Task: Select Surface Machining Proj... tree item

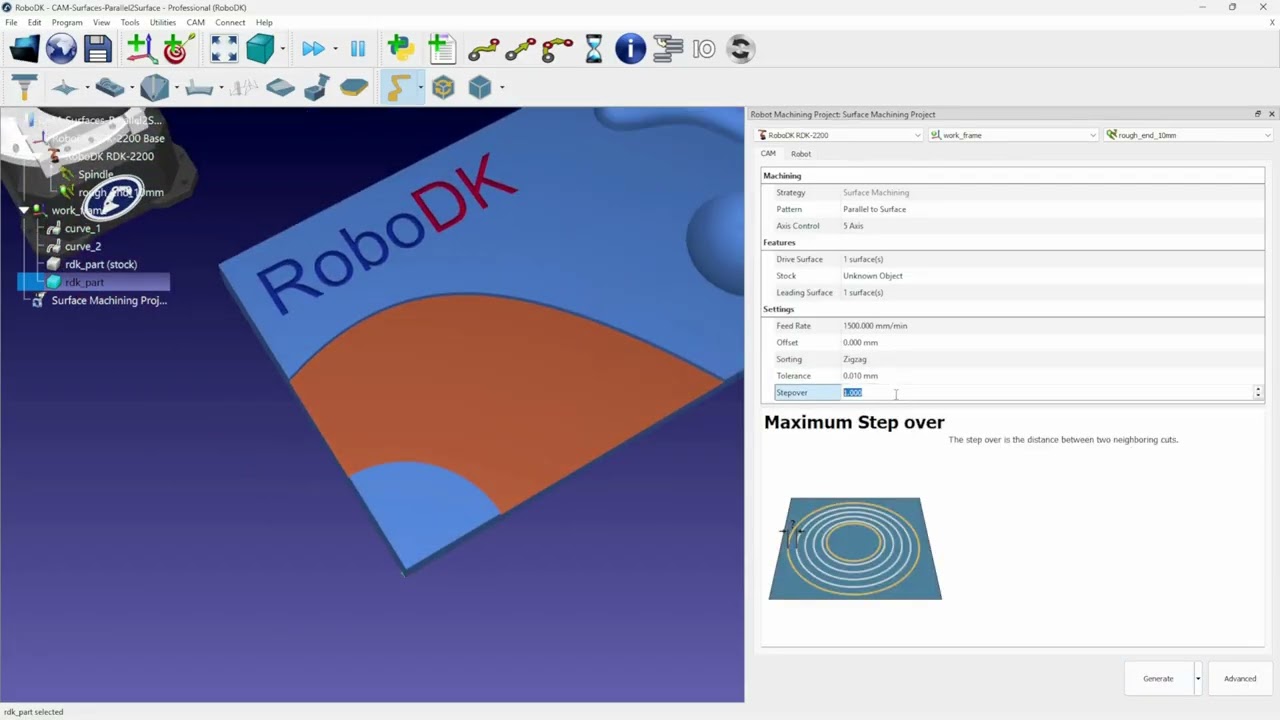Action: (x=108, y=300)
